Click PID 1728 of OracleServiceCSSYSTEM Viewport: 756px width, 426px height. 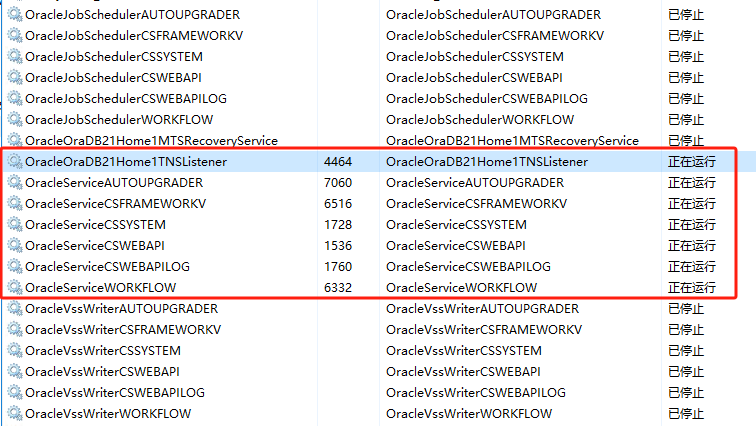click(x=338, y=225)
